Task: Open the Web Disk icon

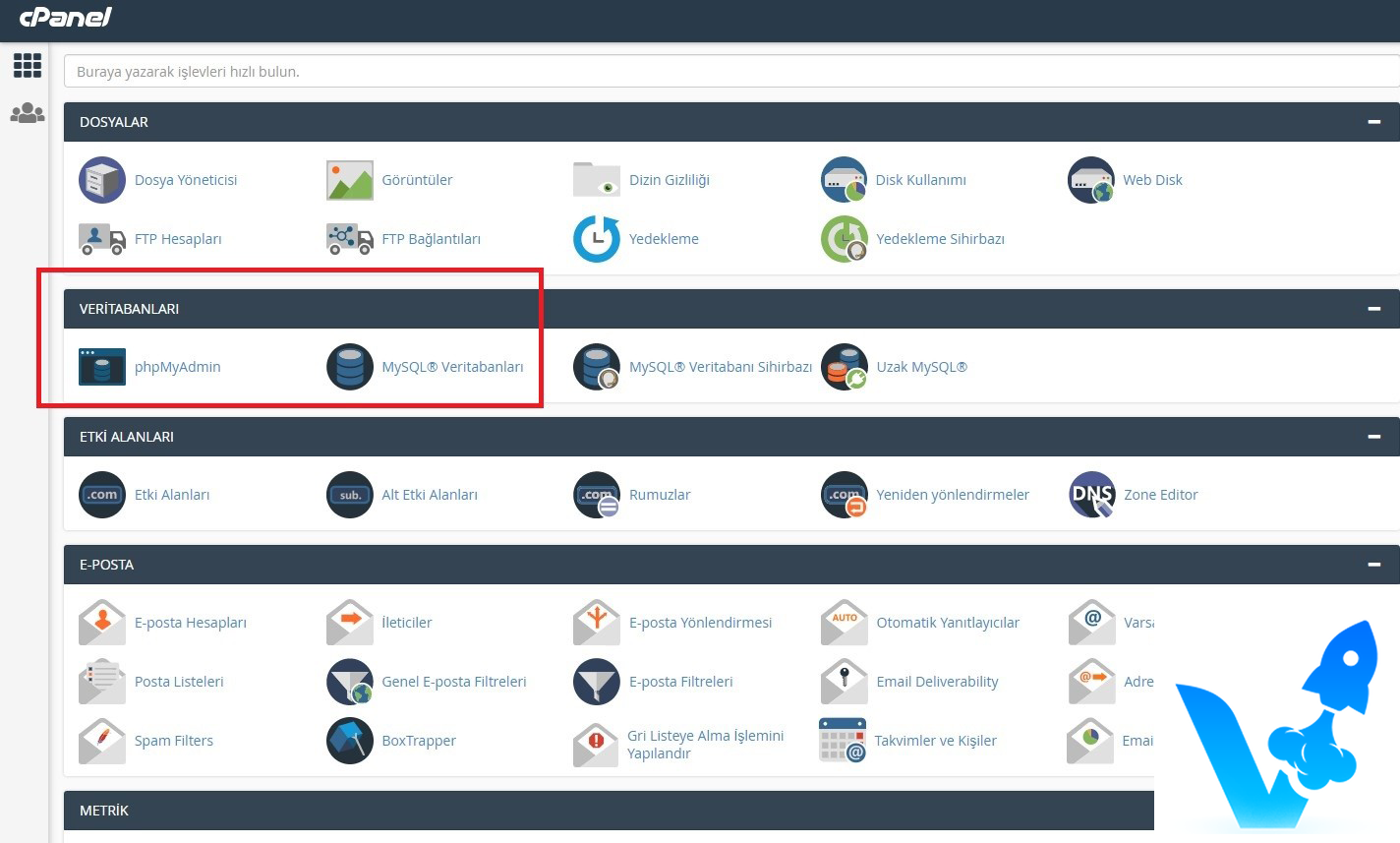Action: pyautogui.click(x=1091, y=180)
